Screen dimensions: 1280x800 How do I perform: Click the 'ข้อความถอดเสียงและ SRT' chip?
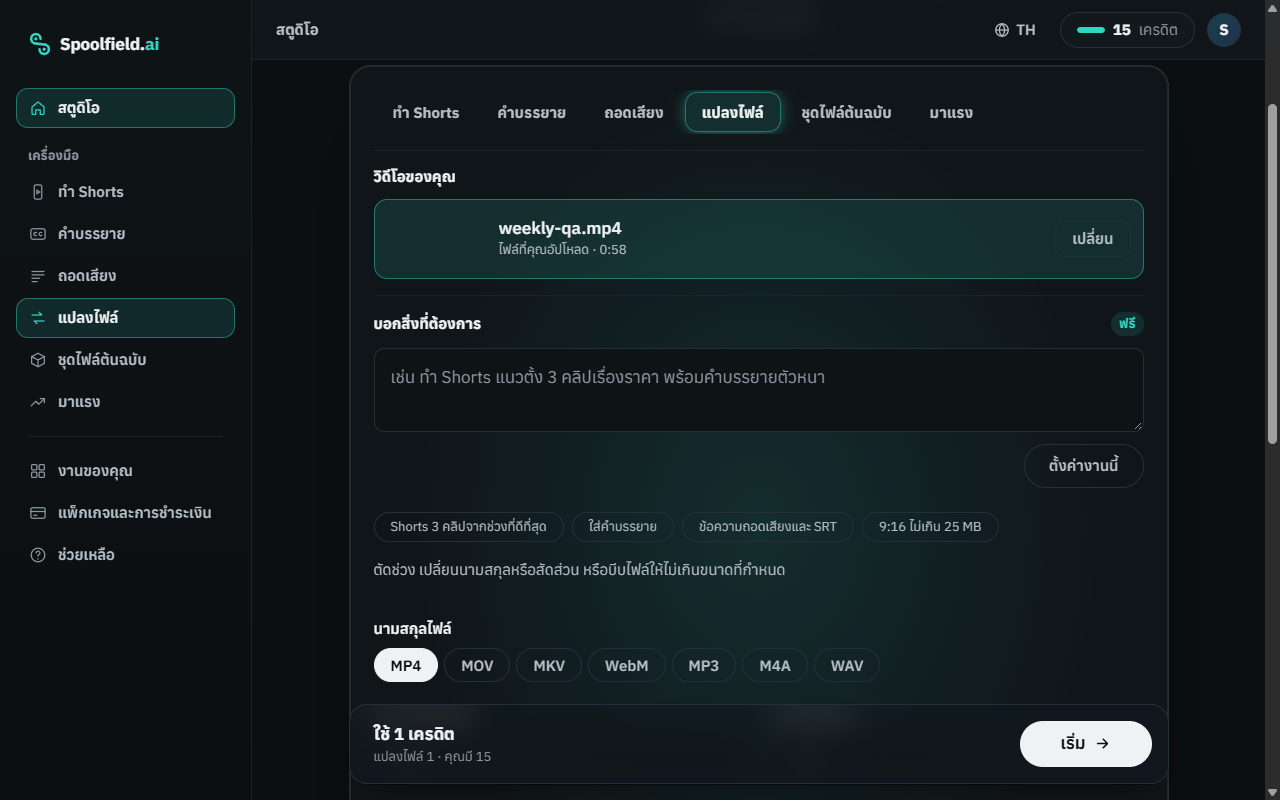768,527
